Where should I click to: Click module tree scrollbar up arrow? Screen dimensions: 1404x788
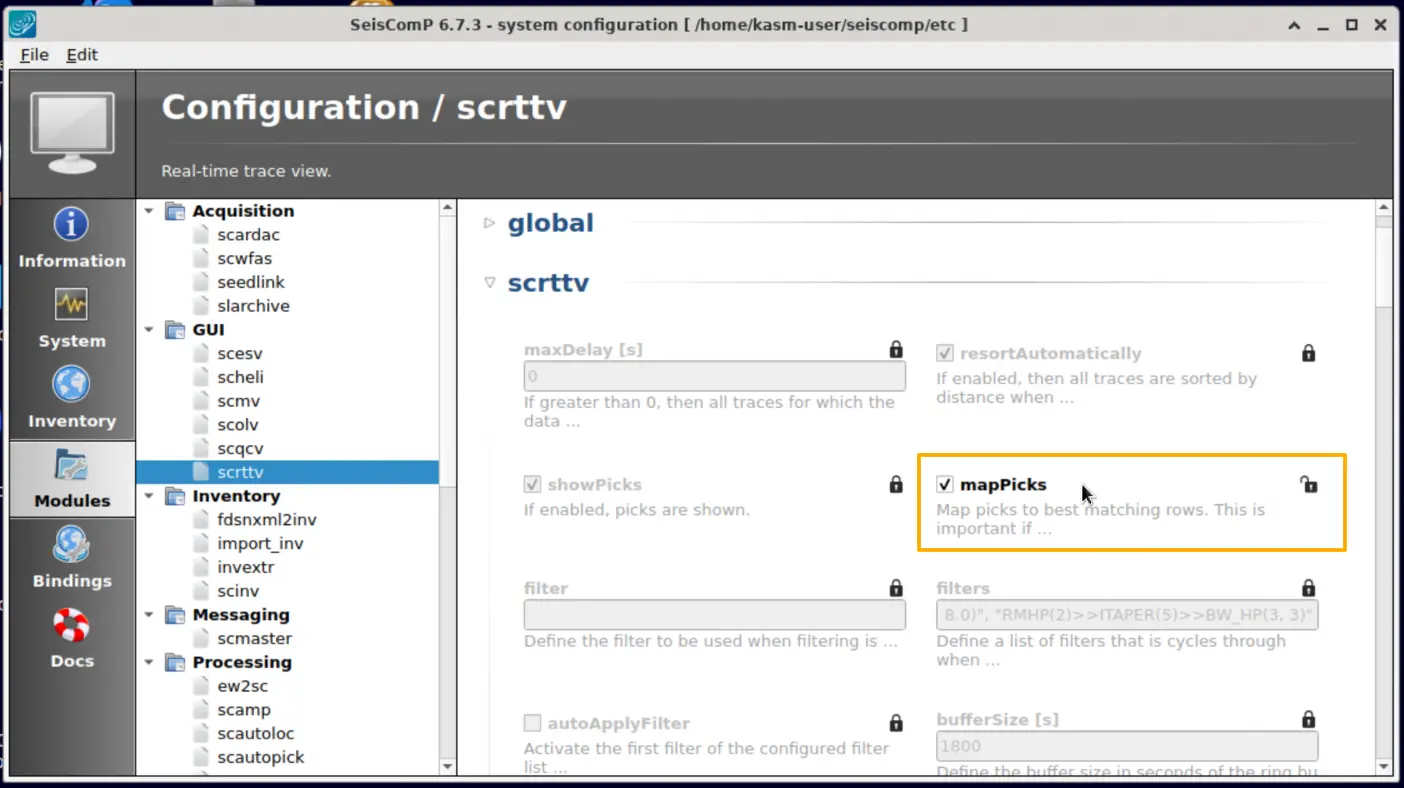pos(448,209)
